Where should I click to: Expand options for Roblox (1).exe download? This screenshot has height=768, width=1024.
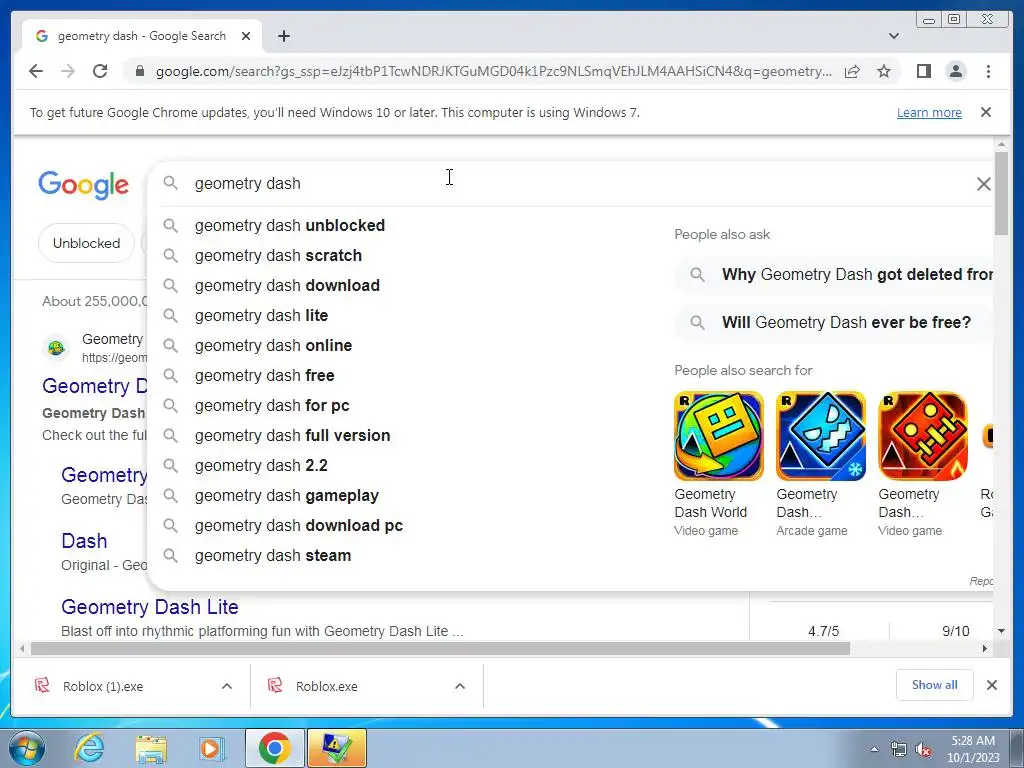coord(227,686)
